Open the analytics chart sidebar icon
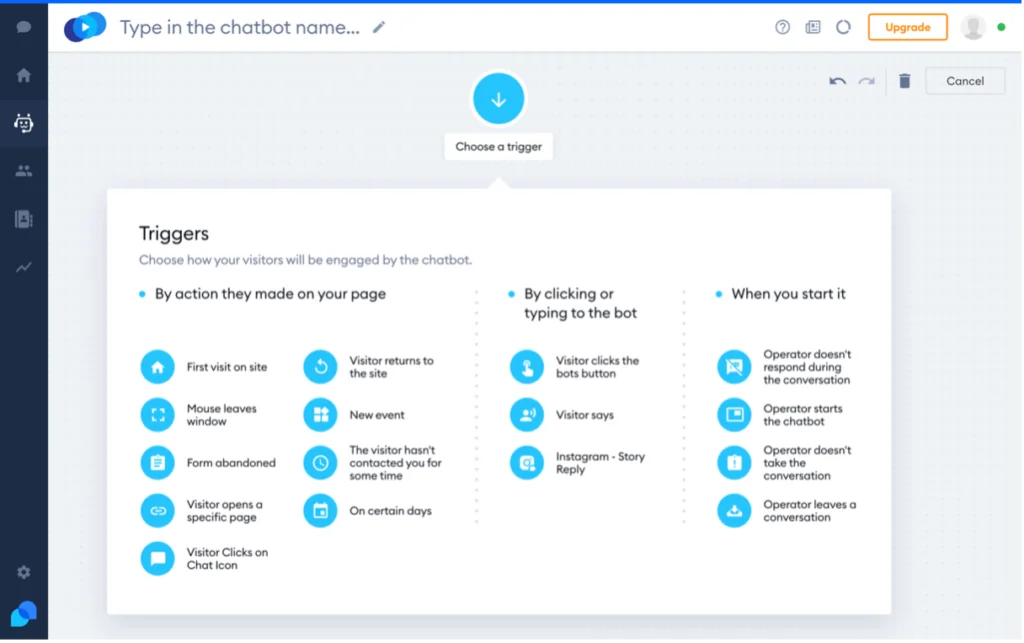This screenshot has height=643, width=1024. coord(24,267)
